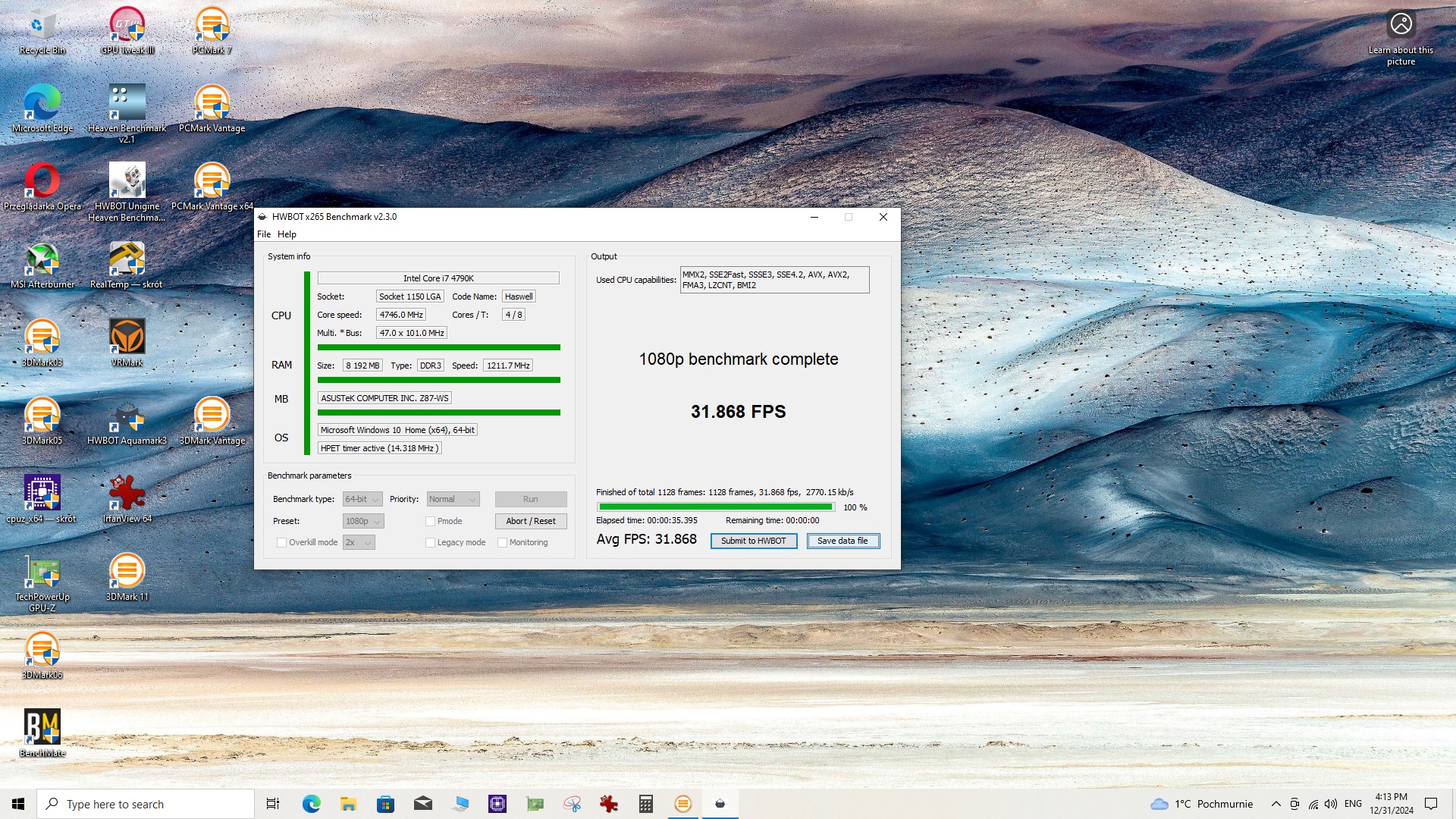Open Mail app in taskbar
The height and width of the screenshot is (819, 1456).
[x=423, y=804]
